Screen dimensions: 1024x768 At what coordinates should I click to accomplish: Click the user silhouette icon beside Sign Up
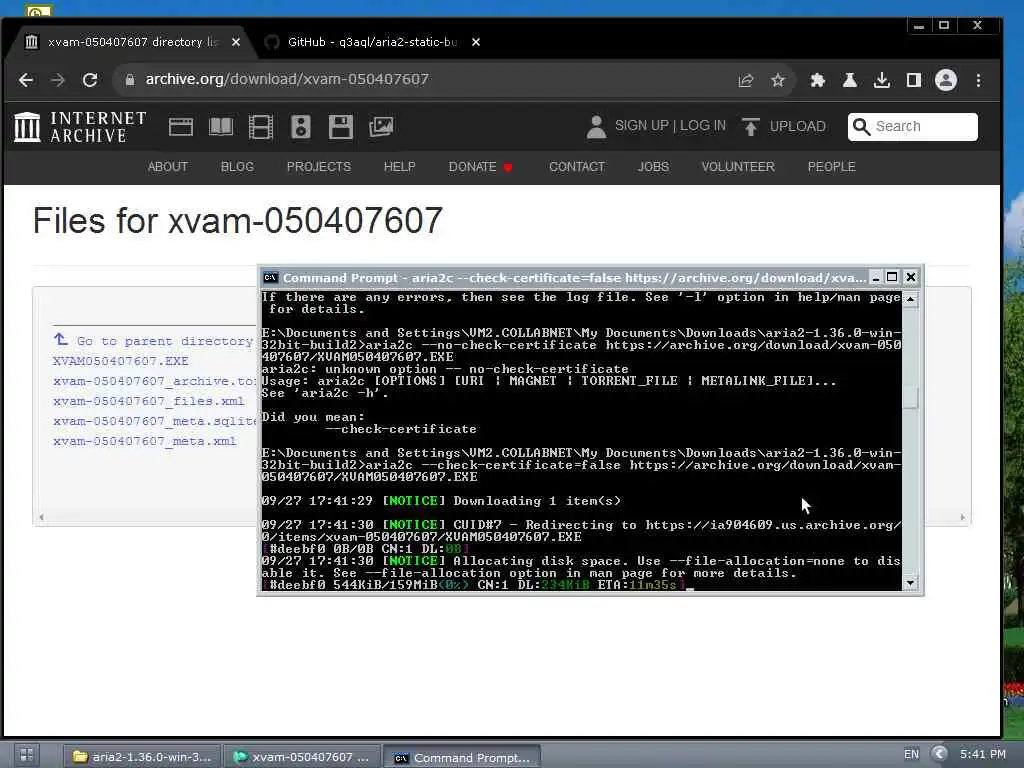(x=596, y=127)
